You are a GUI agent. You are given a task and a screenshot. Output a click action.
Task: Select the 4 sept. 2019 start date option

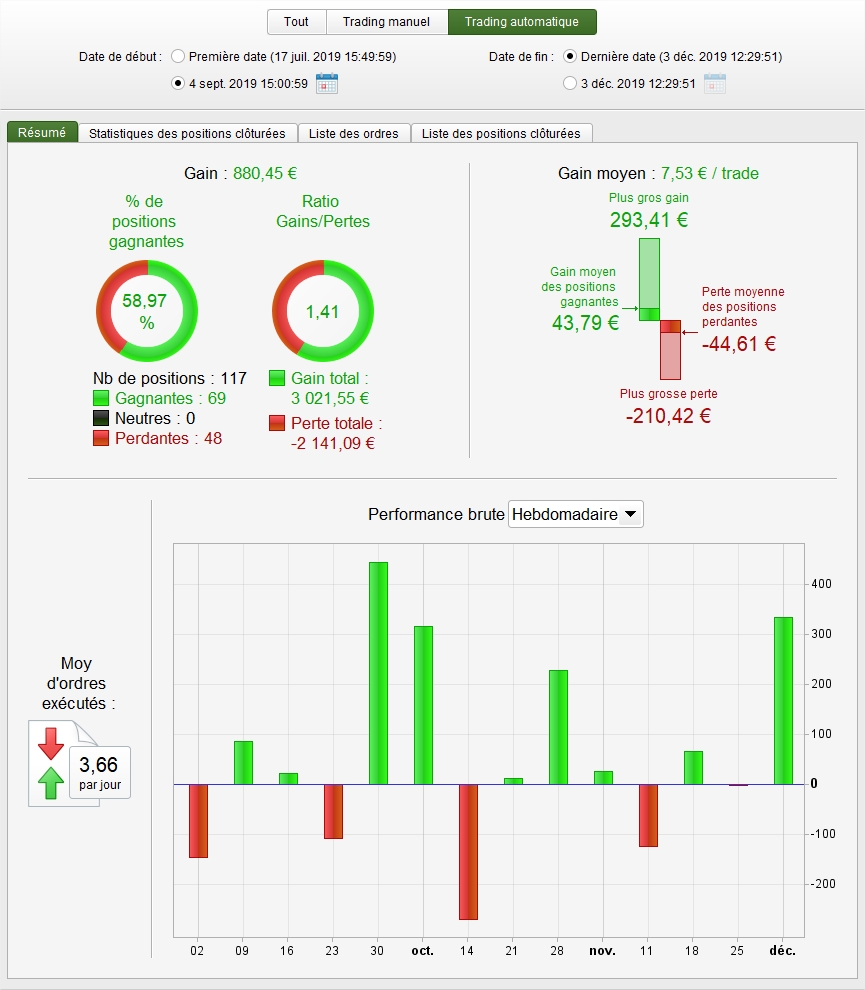tap(178, 83)
